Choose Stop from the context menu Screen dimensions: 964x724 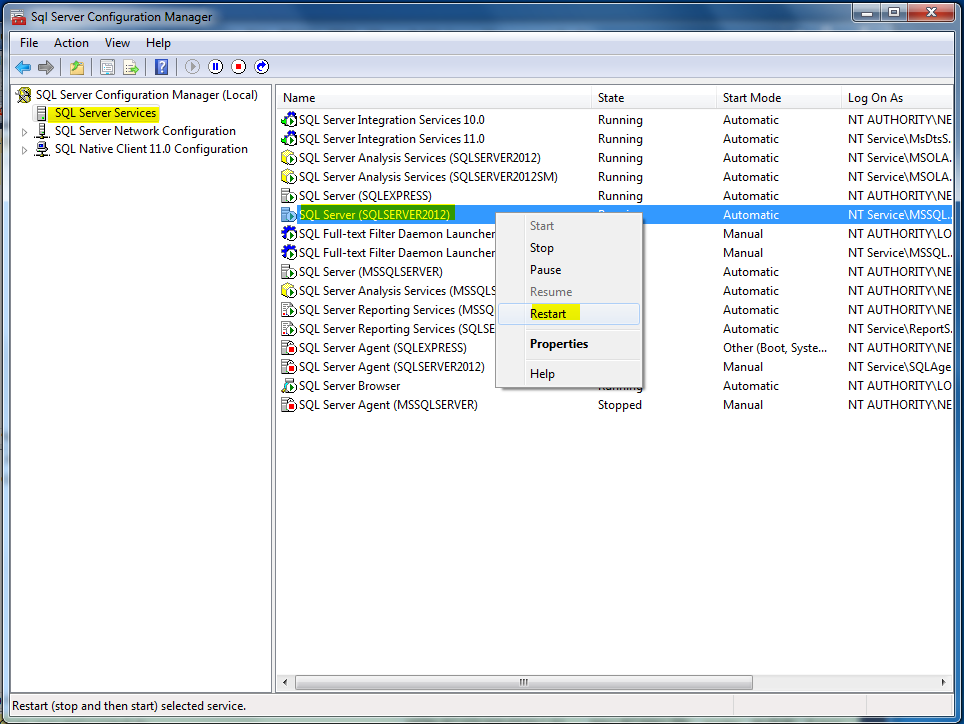click(569, 248)
